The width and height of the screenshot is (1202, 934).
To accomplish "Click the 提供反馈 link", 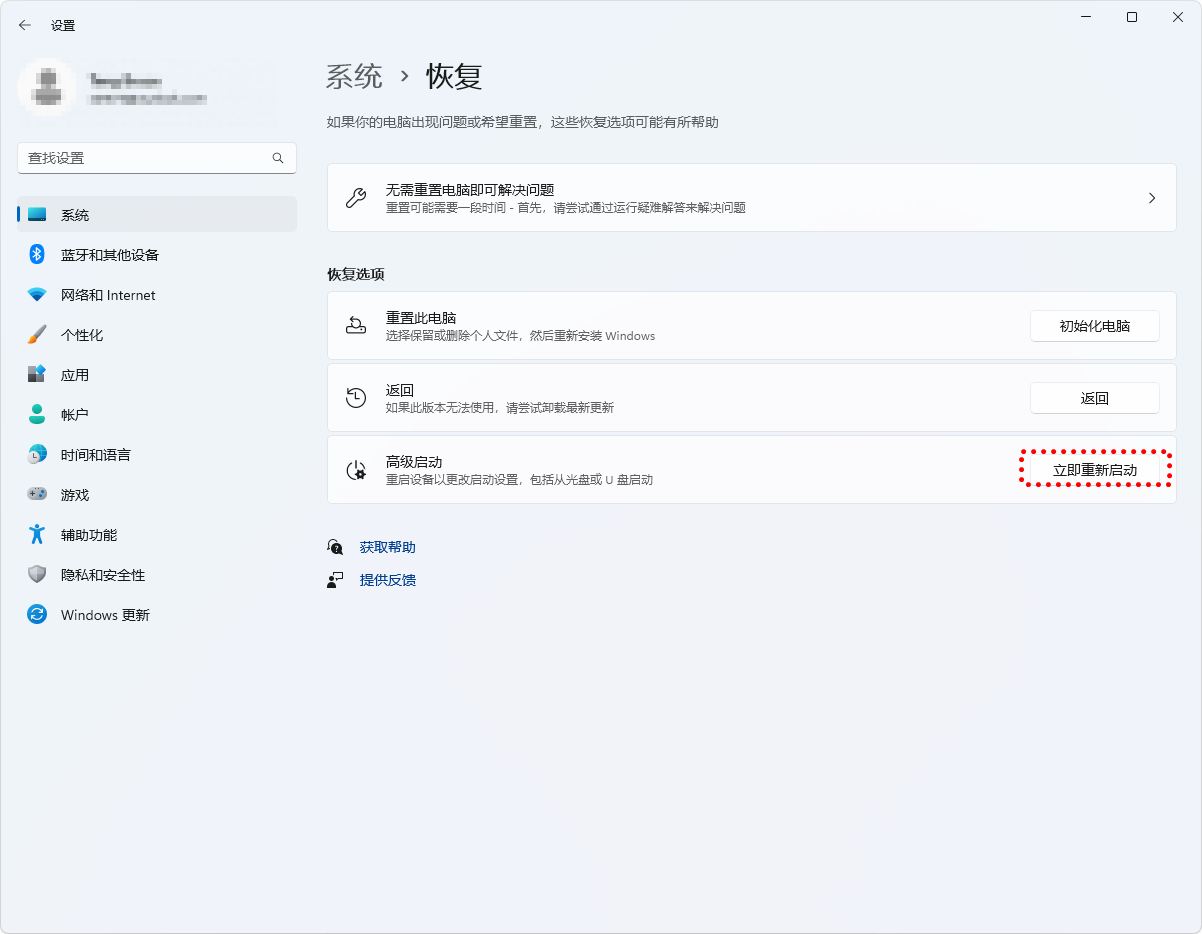I will click(x=387, y=580).
